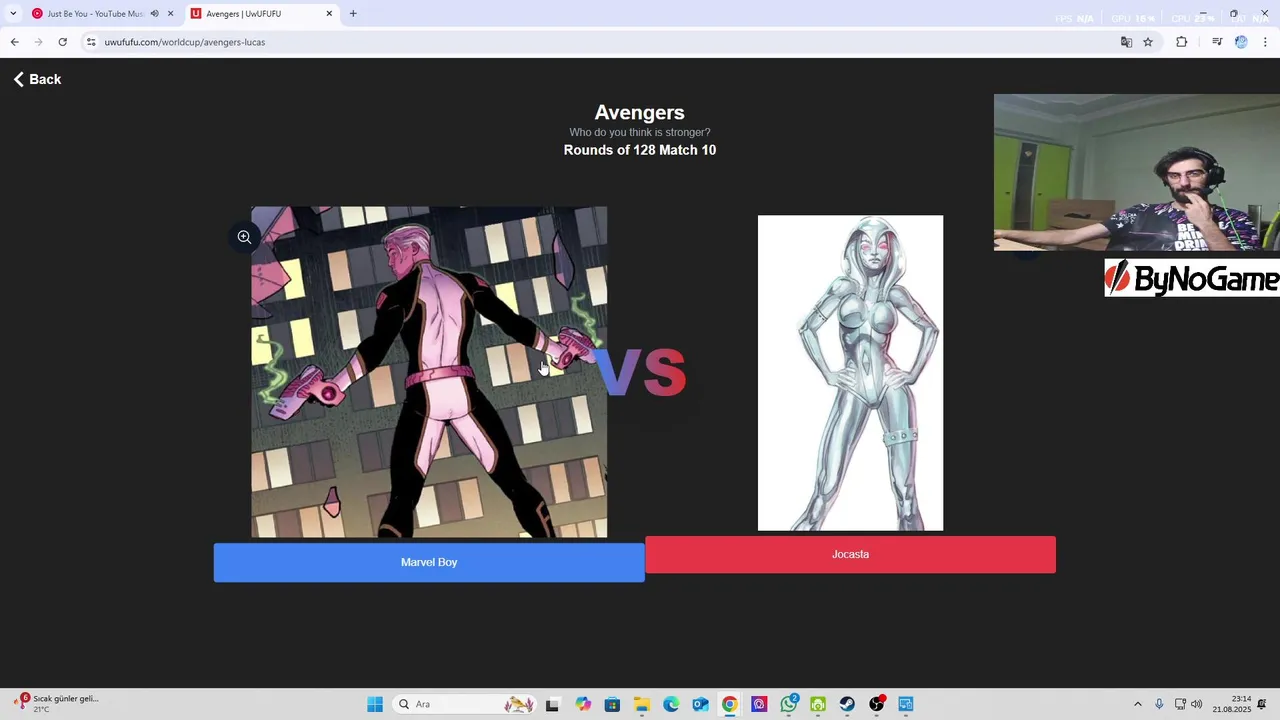Click the Back link at top left
This screenshot has height=720, width=1280.
coord(37,79)
